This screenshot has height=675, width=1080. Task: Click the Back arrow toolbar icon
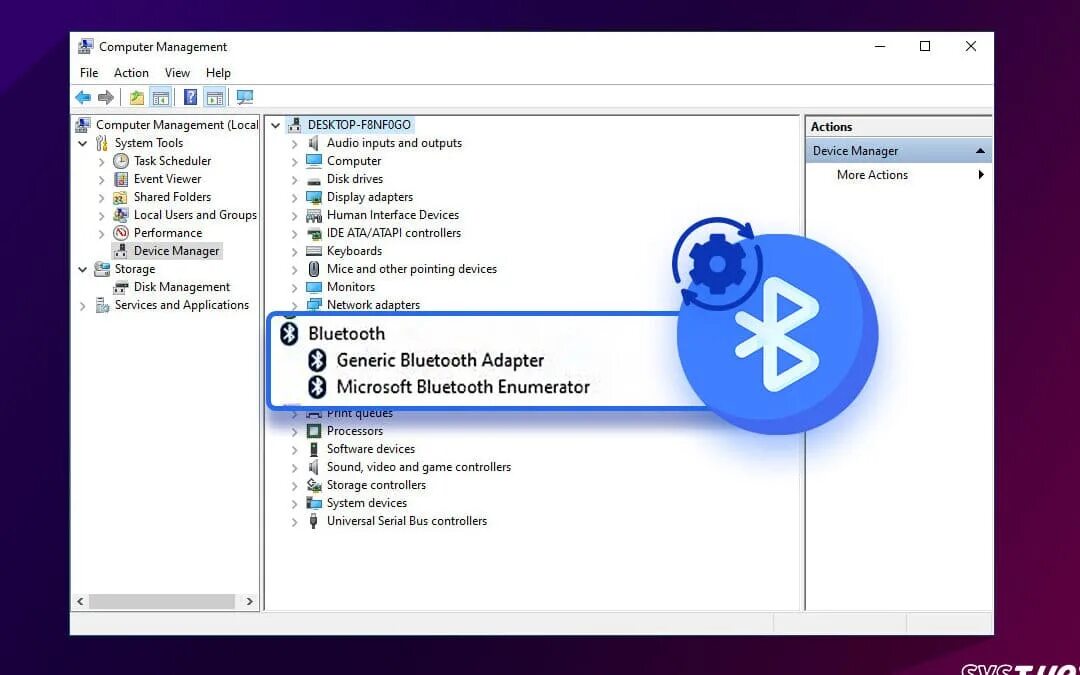(x=83, y=98)
